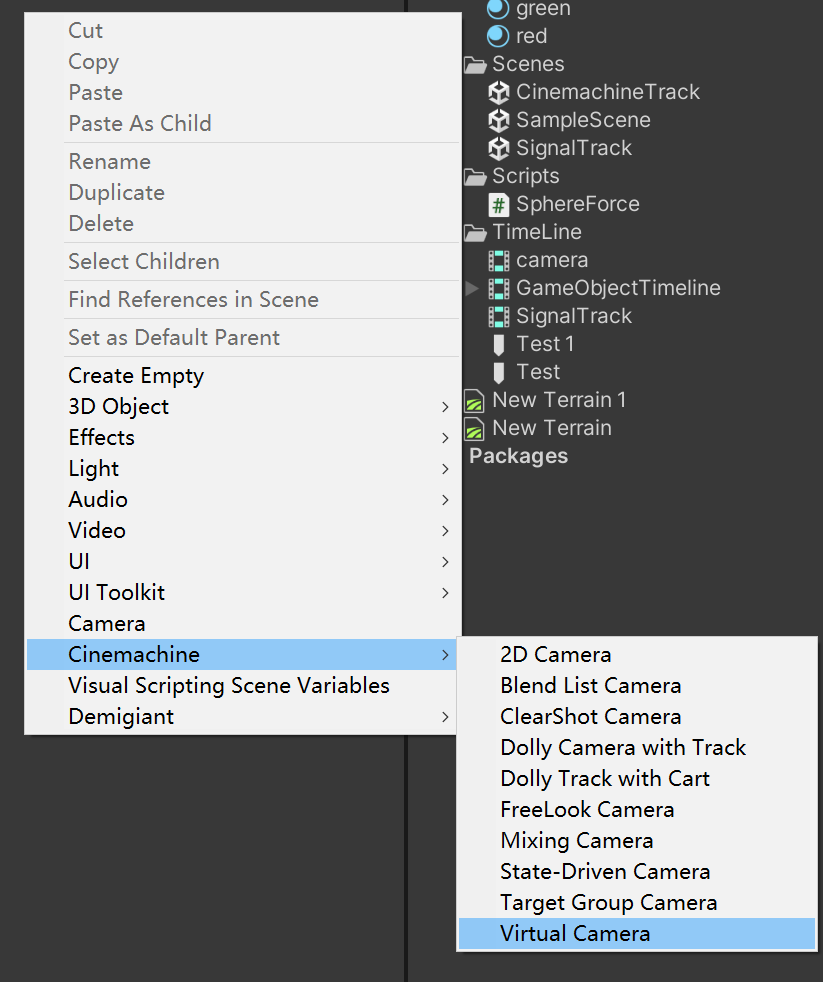Select the CinemachineTrack scene name
The width and height of the screenshot is (823, 982).
point(608,92)
